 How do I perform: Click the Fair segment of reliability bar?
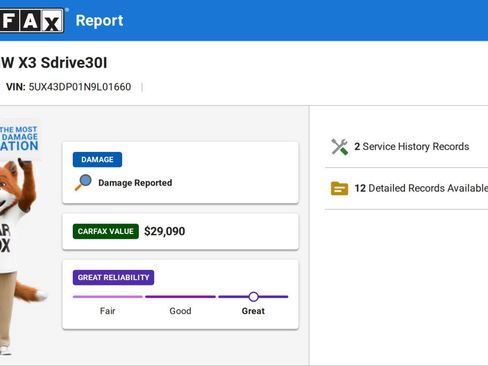coord(108,296)
